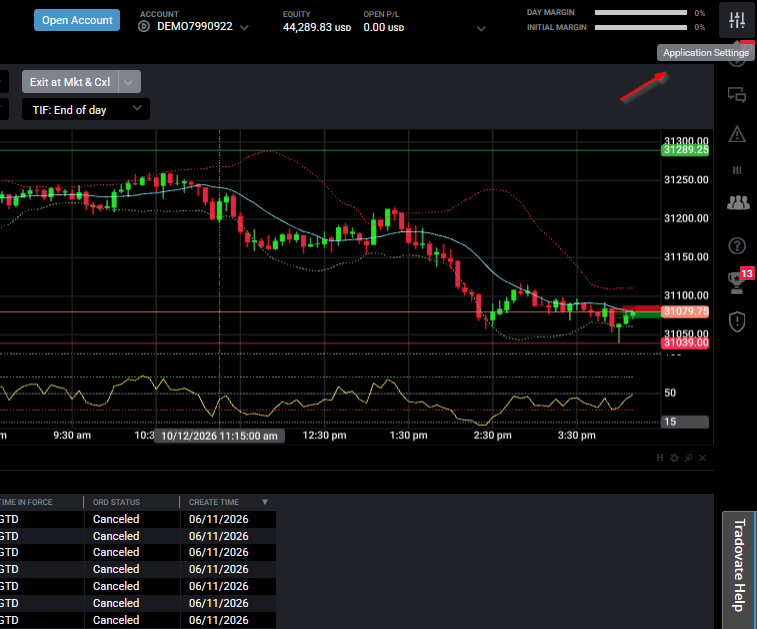The image size is (757, 629).
Task: Click the 31250.00 price axis label
Action: [686, 180]
